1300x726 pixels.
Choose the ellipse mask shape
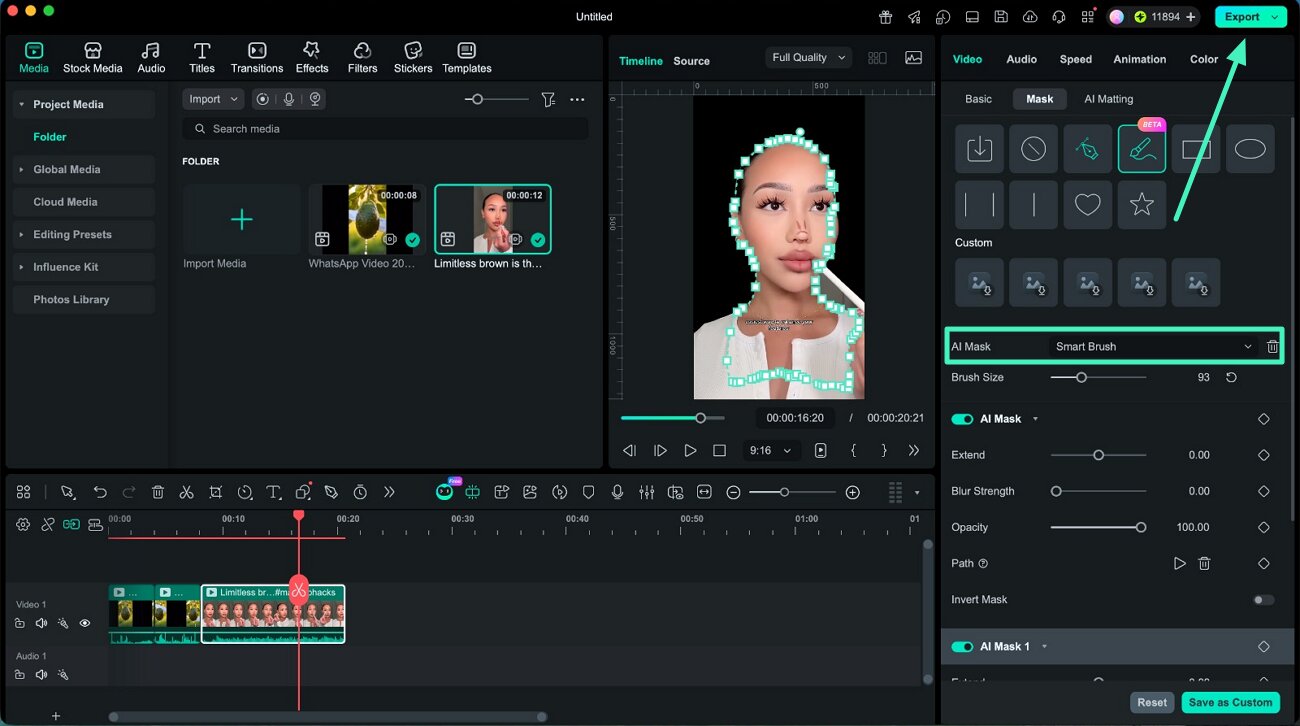click(1250, 149)
